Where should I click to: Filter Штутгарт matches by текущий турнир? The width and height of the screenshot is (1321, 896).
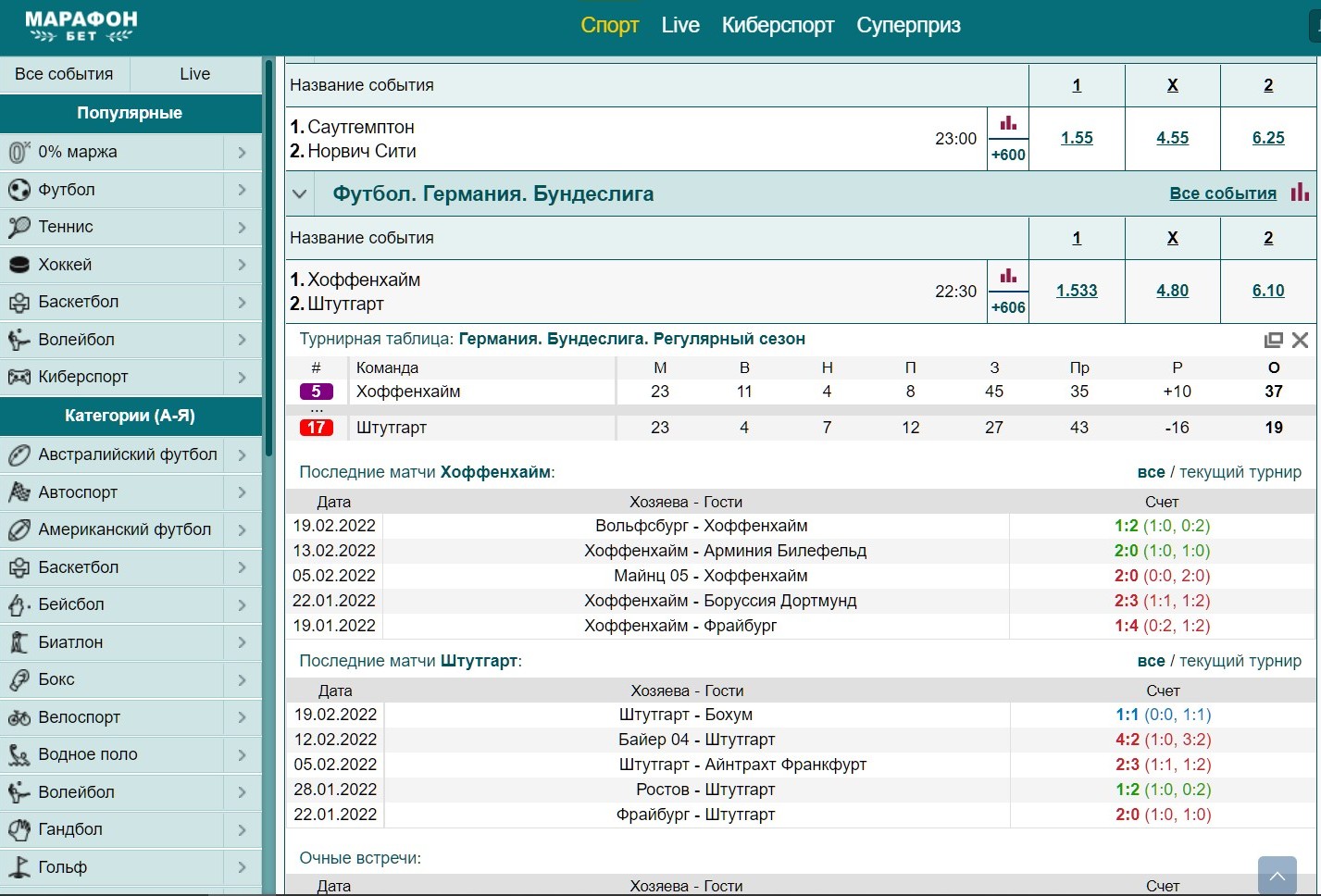click(x=1240, y=661)
